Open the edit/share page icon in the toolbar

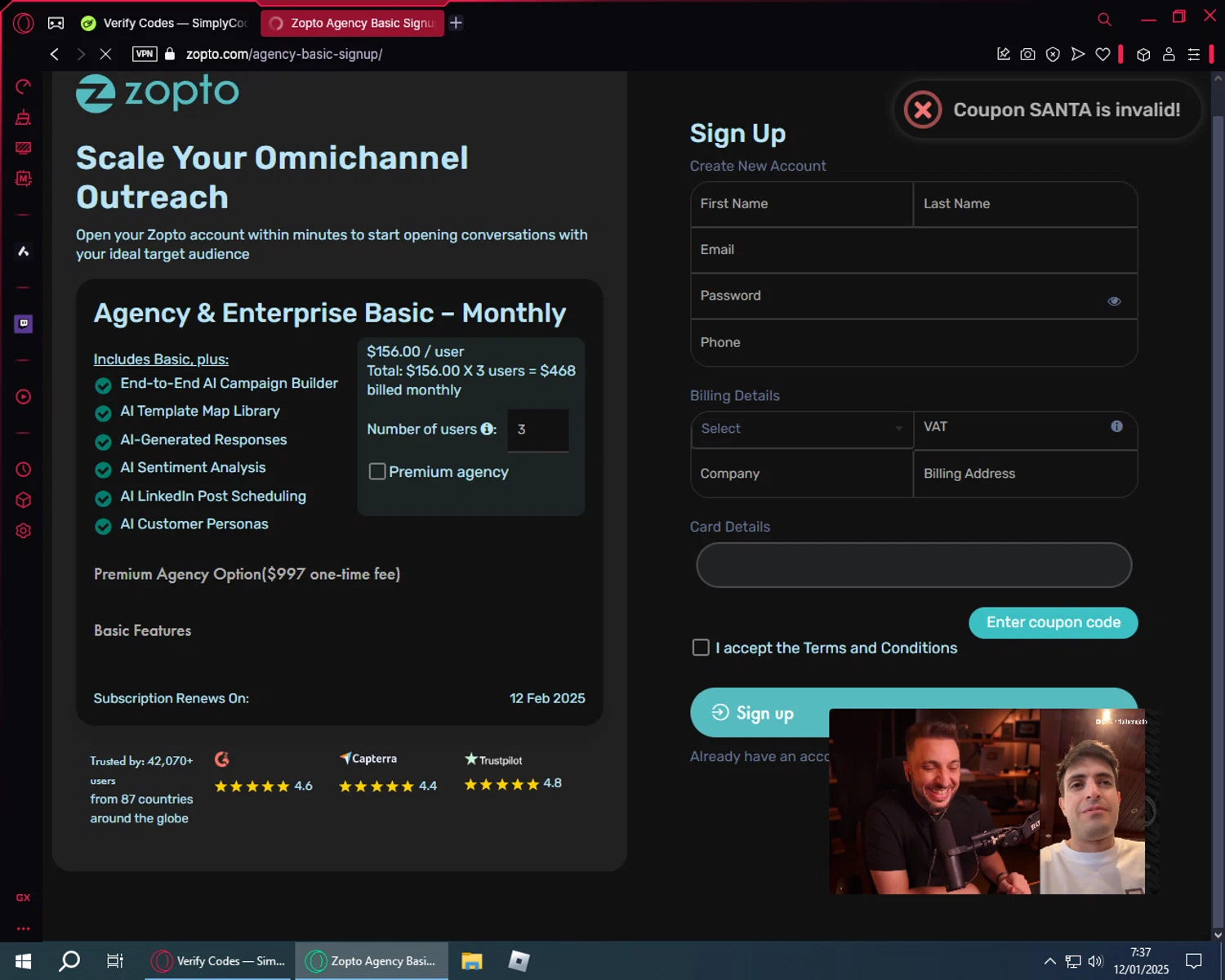point(1004,54)
